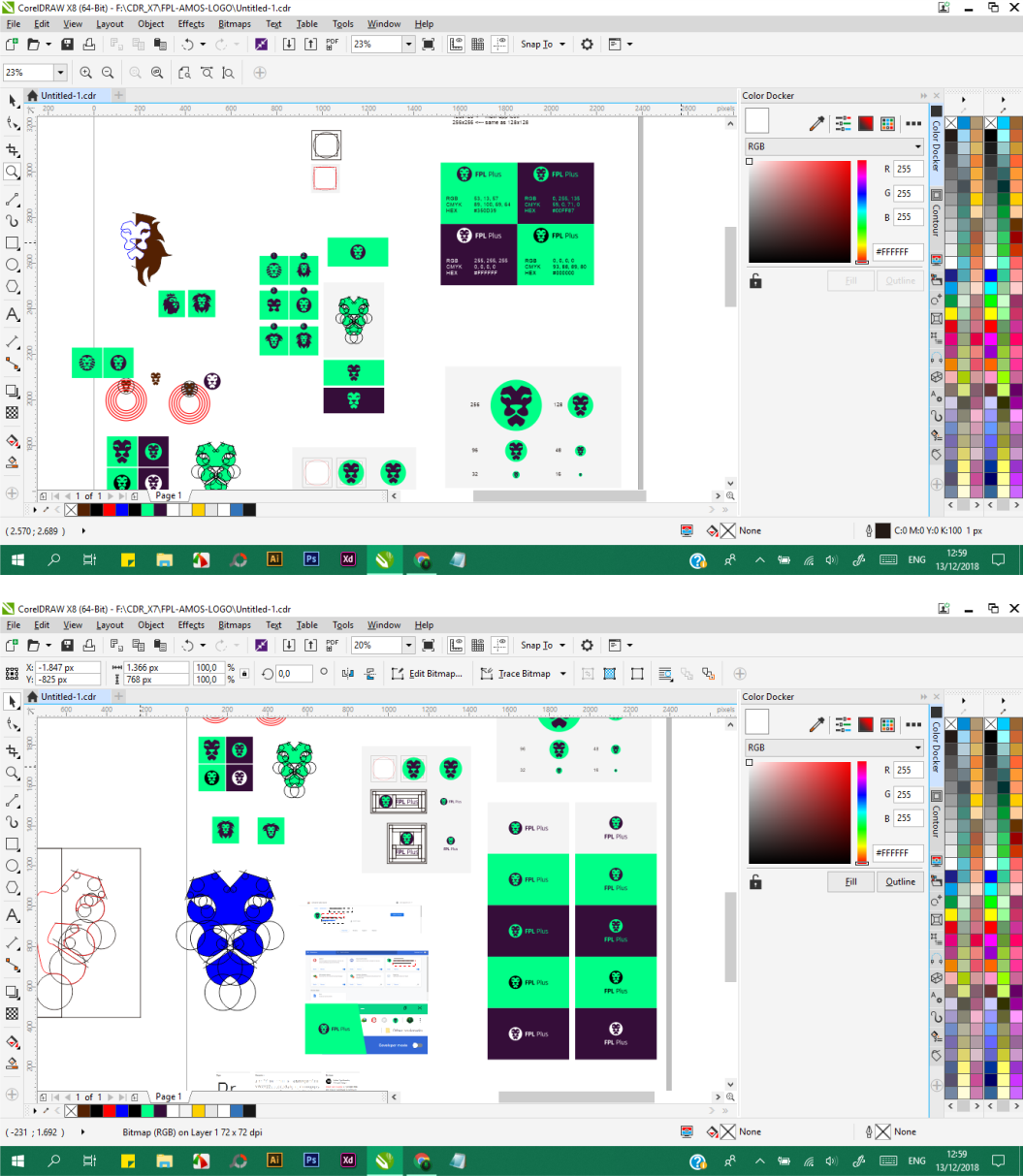Click the Edit Bitmap... button
This screenshot has width=1024, height=1176.
click(x=427, y=674)
